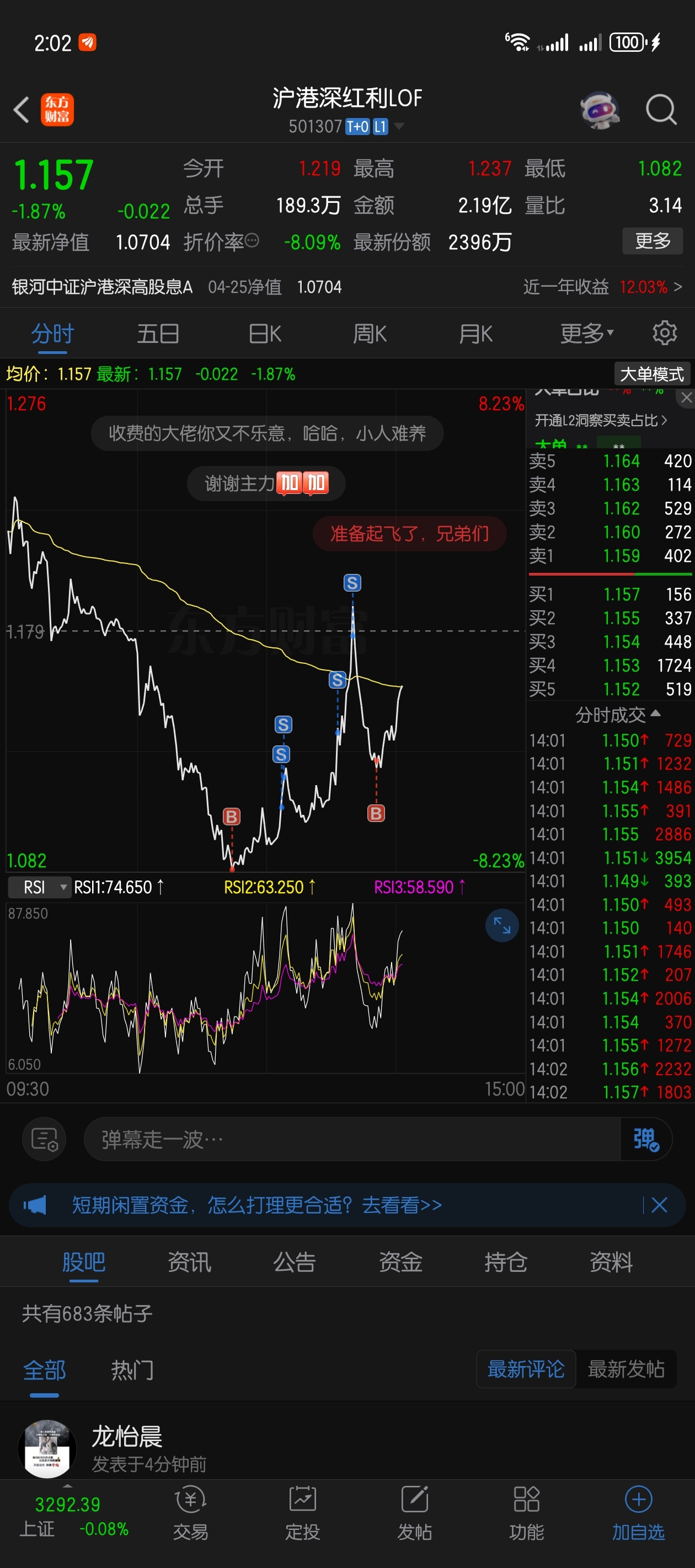Open the 资金 capital flow tab
The width and height of the screenshot is (695, 1568).
pyautogui.click(x=400, y=1263)
